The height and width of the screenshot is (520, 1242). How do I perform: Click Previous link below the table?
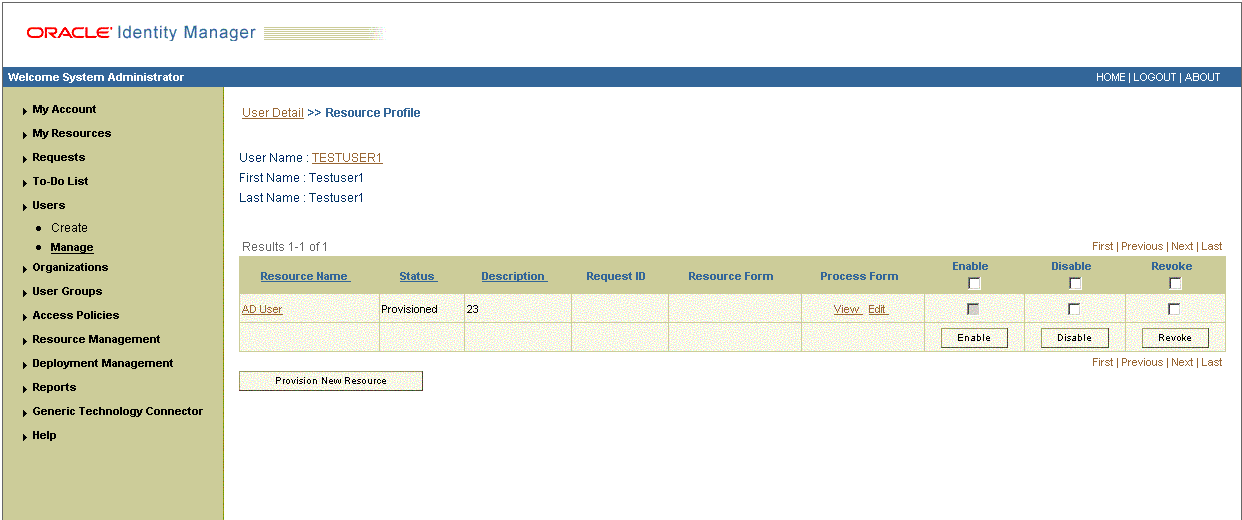pyautogui.click(x=1142, y=362)
